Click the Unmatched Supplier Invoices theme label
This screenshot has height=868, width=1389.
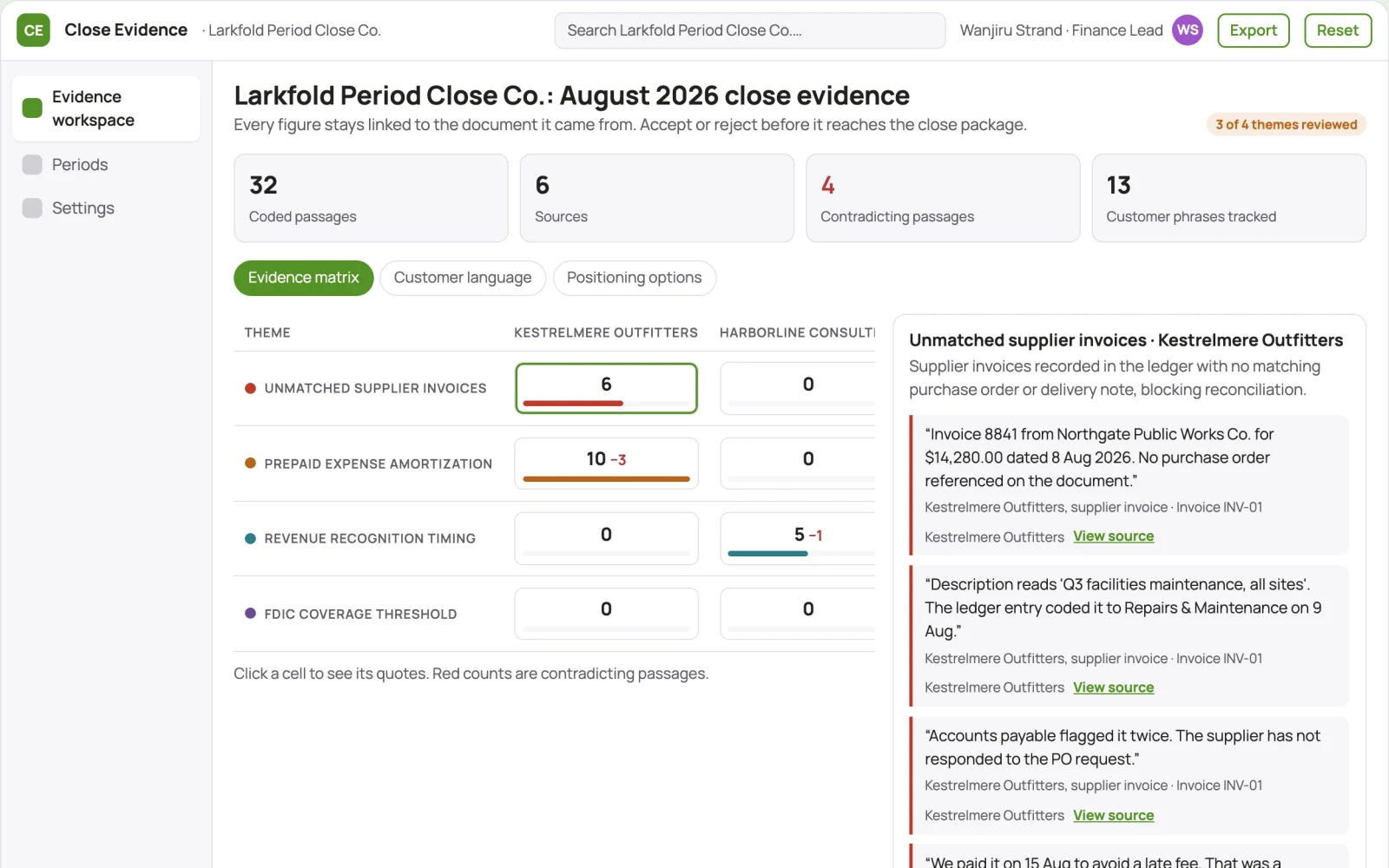click(x=375, y=388)
